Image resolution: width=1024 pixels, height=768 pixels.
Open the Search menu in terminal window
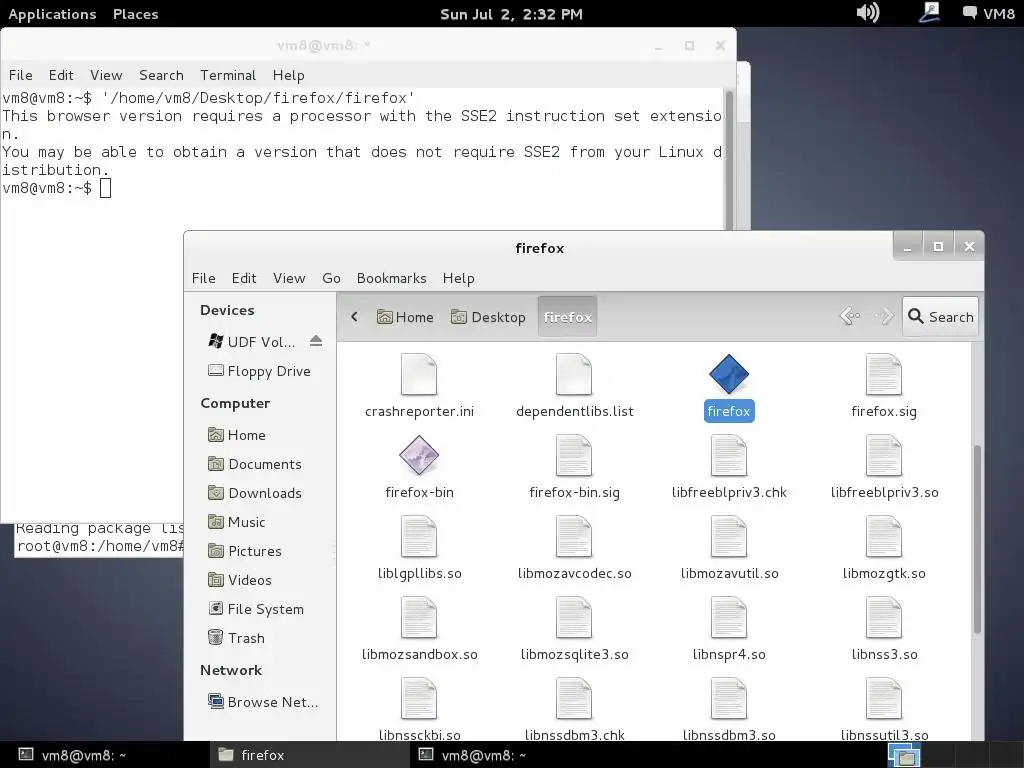click(161, 75)
